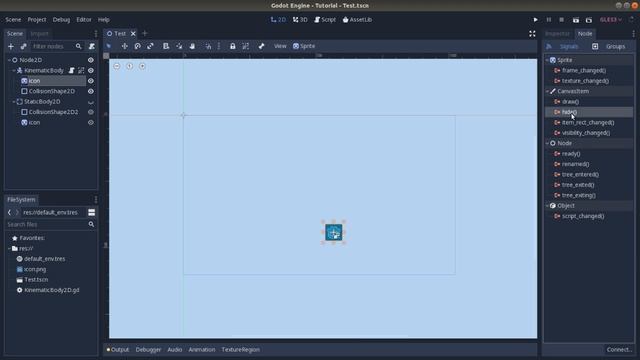Toggle visibility of CollisionShape2D

[91, 91]
